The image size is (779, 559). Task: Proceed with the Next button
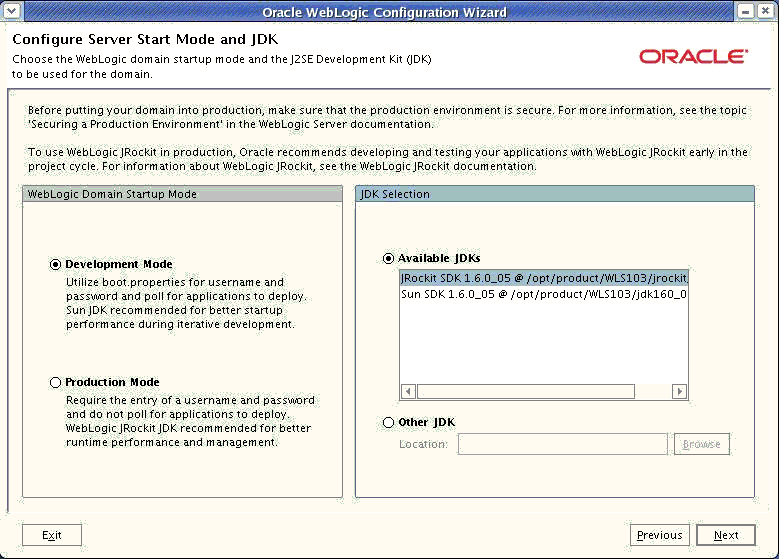click(x=726, y=535)
